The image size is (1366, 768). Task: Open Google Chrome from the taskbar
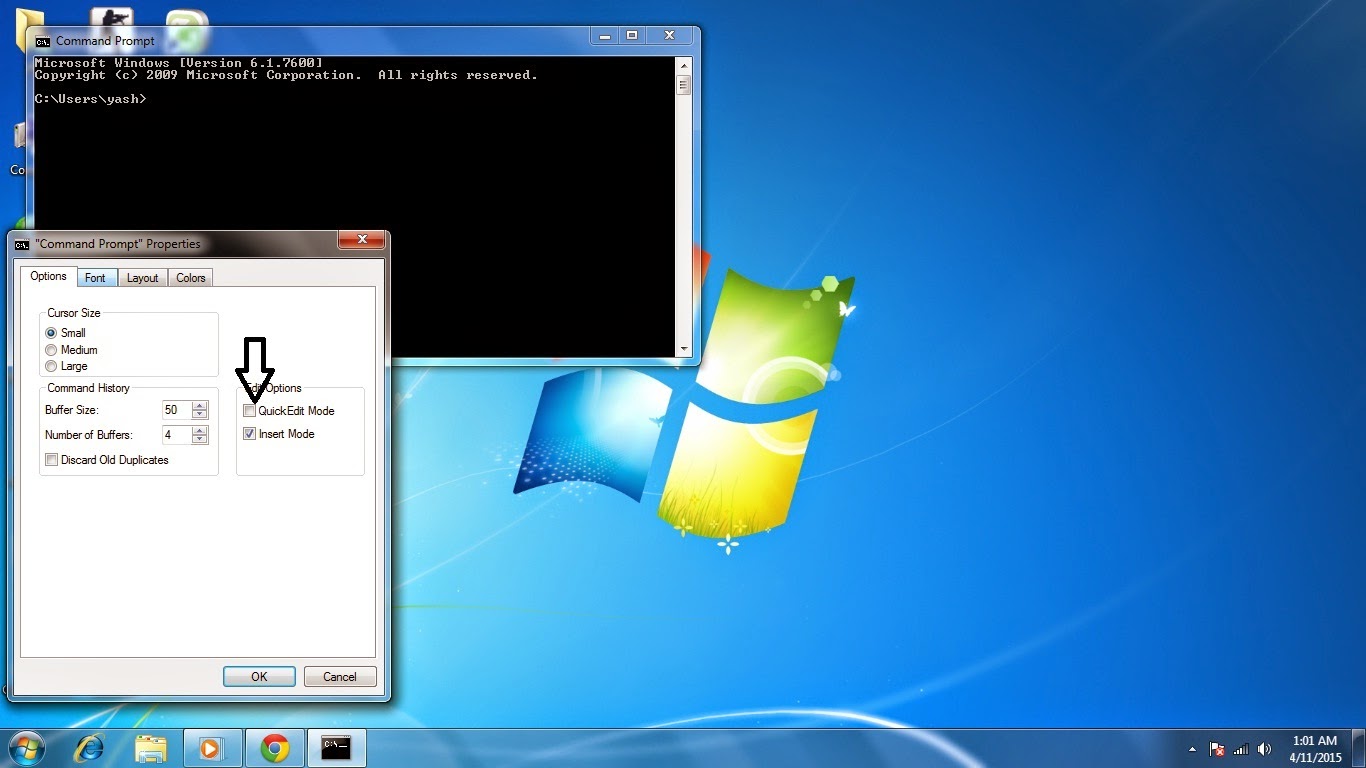(x=274, y=748)
